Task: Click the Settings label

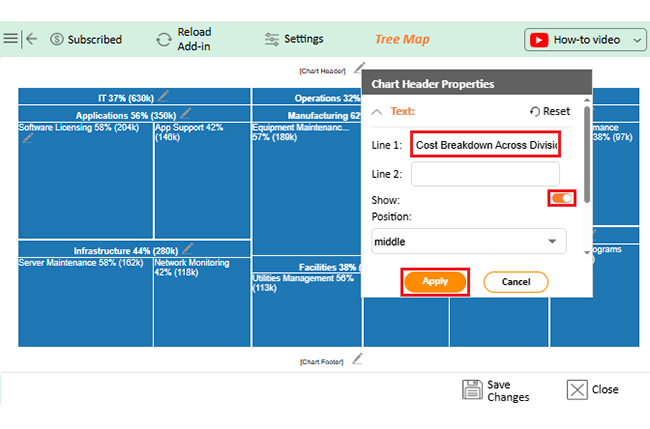Action: (x=303, y=39)
